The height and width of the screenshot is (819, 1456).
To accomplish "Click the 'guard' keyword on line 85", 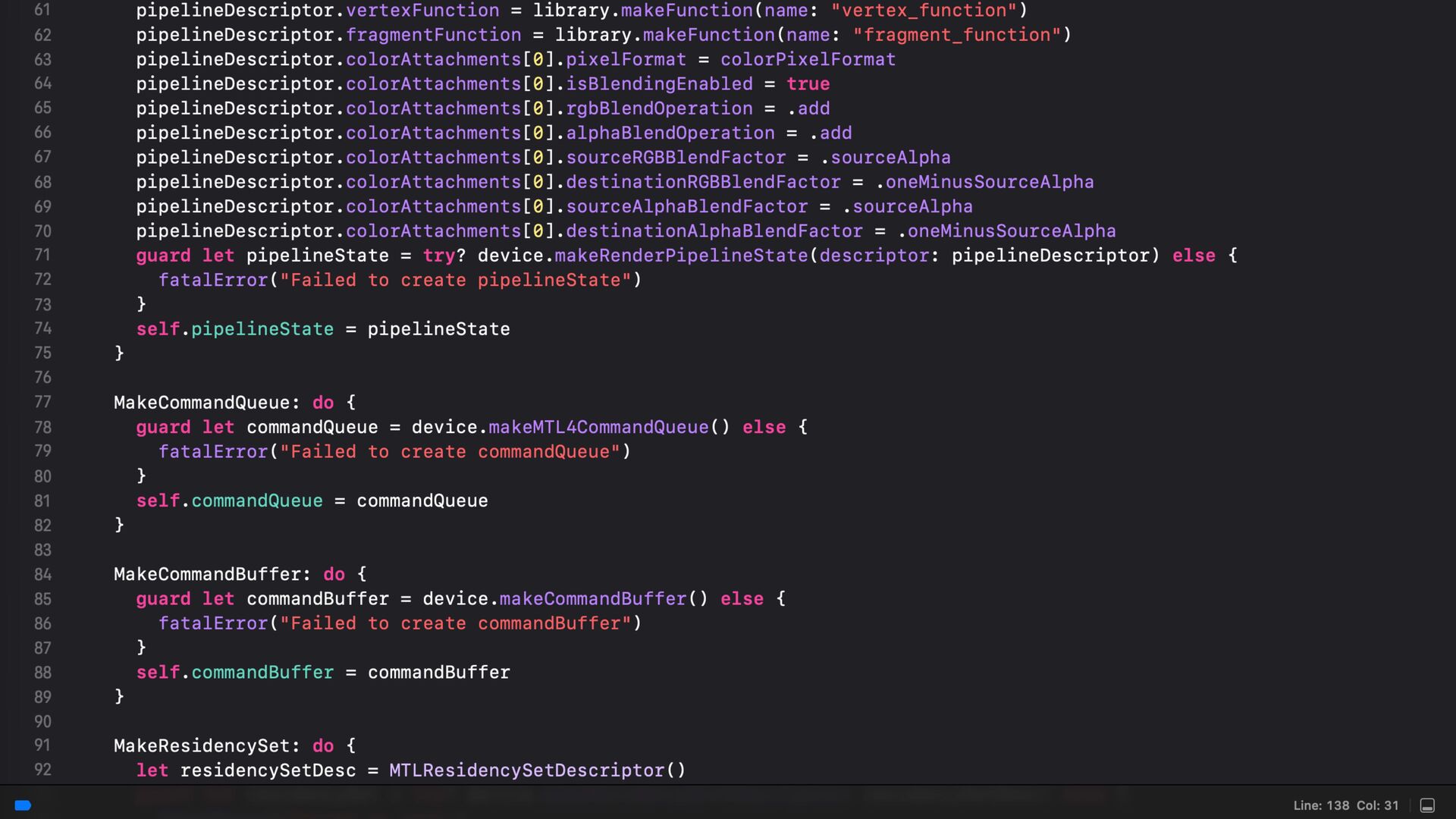I will coord(164,599).
